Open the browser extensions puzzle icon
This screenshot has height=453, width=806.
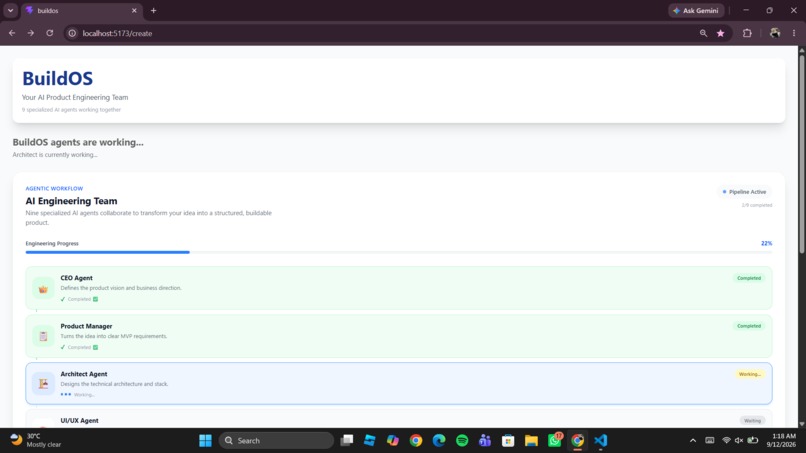[x=747, y=33]
